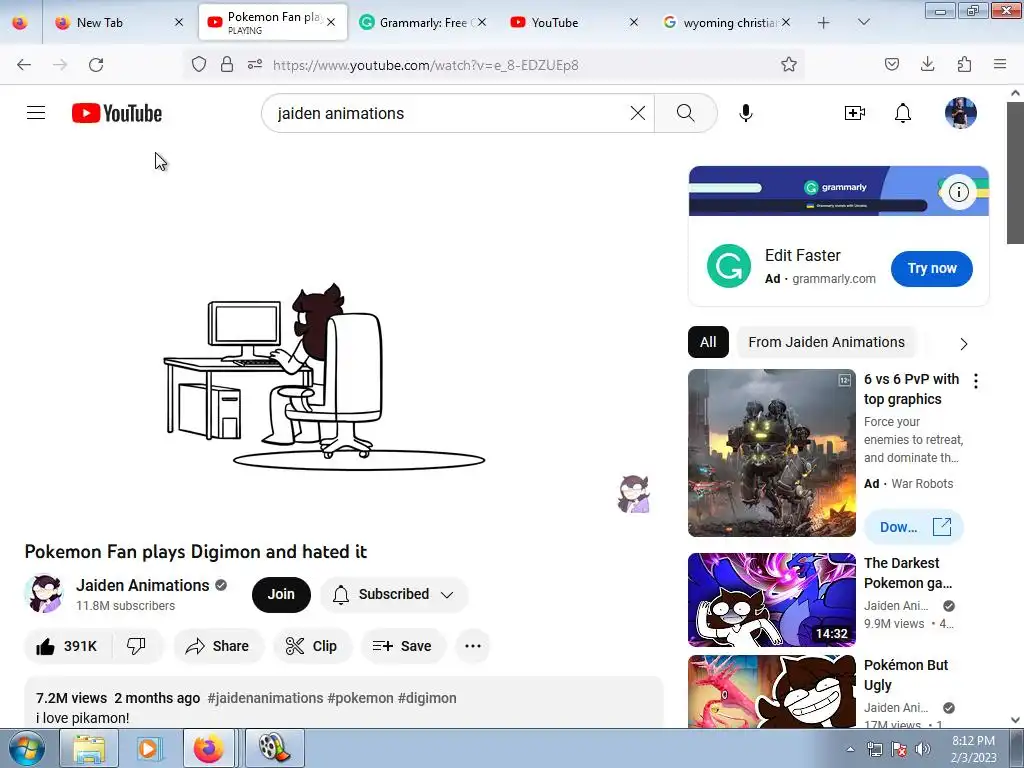Open options for 6 vs 6 PvP ad
The height and width of the screenshot is (768, 1024).
click(976, 381)
